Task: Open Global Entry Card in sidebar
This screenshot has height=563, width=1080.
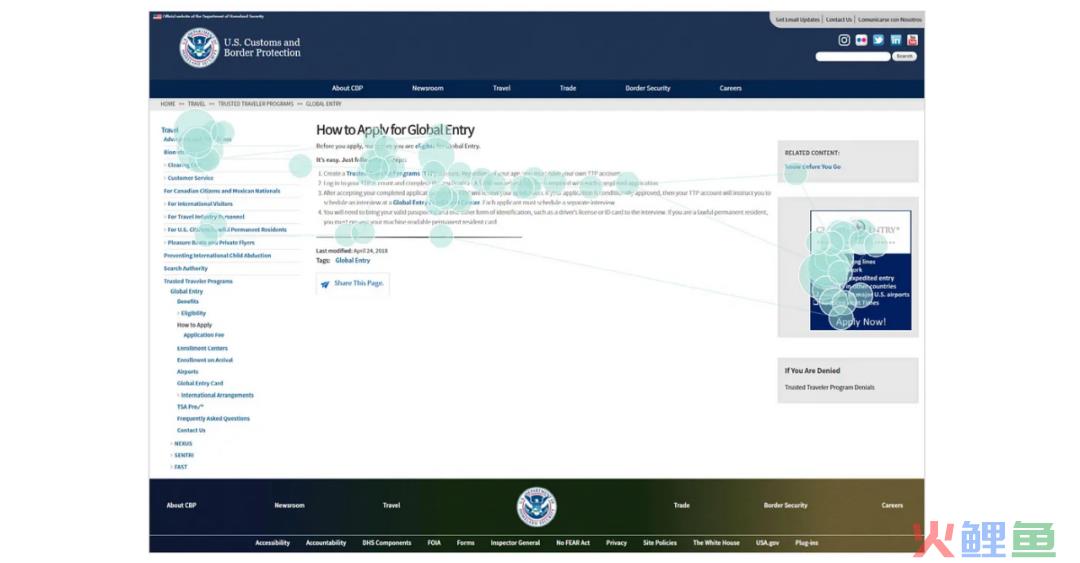Action: (x=200, y=384)
